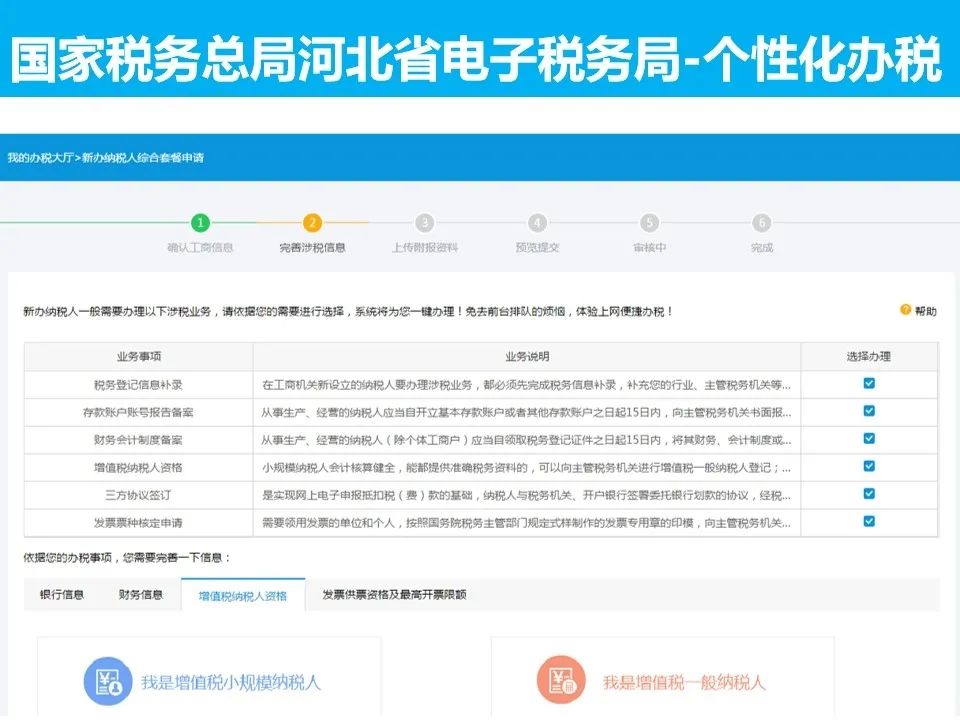Click step 1 circle 确认工商信息

[x=200, y=222]
